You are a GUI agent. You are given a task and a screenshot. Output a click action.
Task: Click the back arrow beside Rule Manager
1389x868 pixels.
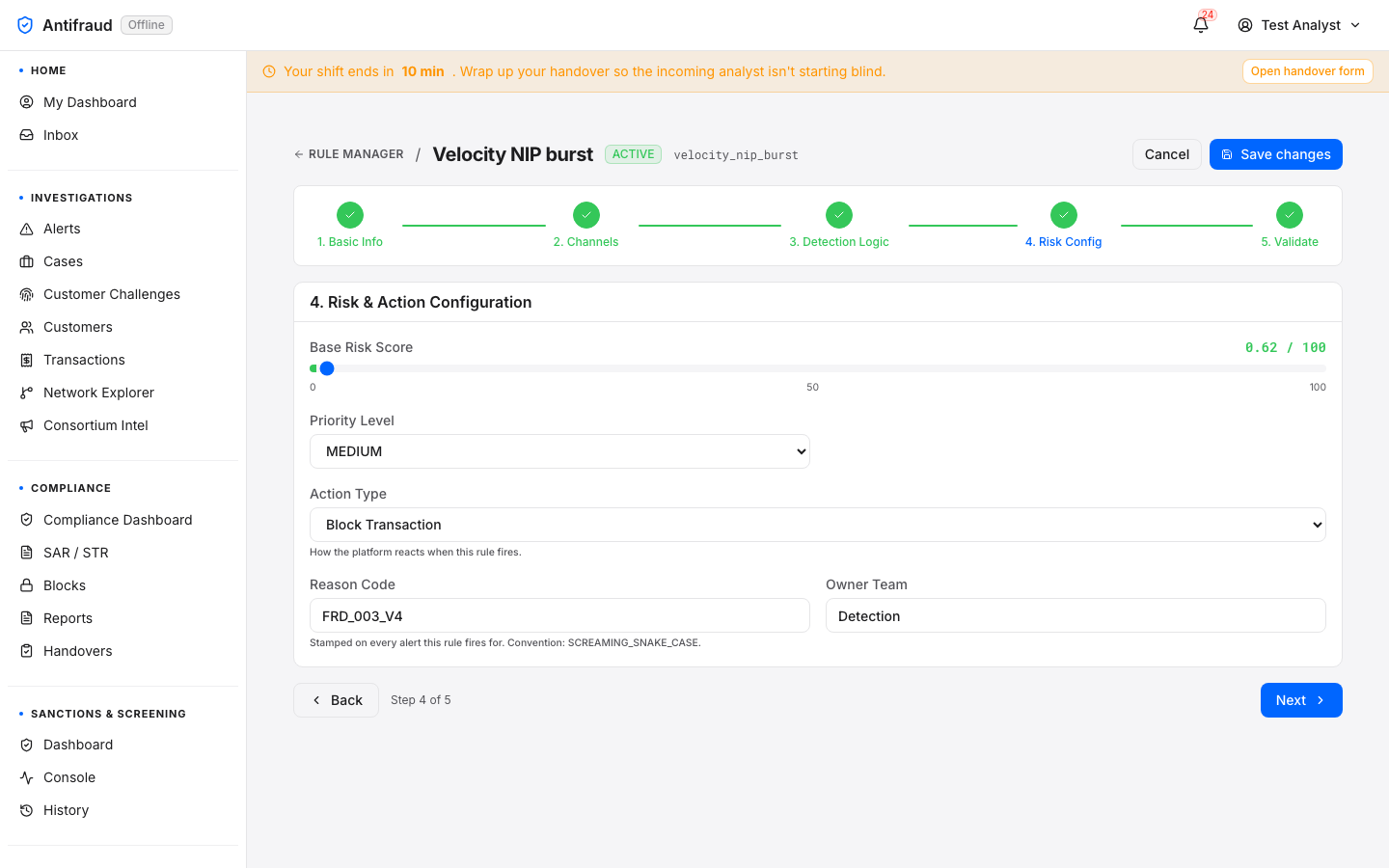click(x=299, y=154)
